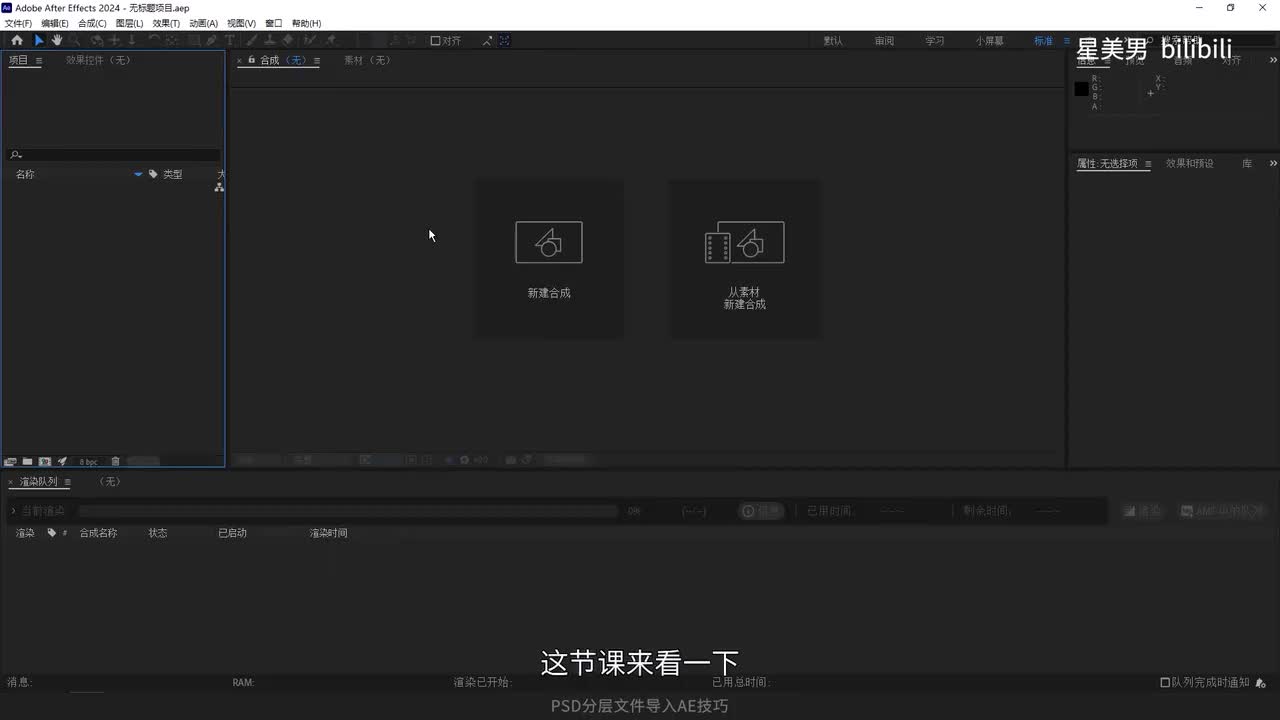Open the 标准 workspace menu
This screenshot has width=1280, height=720.
click(x=1067, y=41)
